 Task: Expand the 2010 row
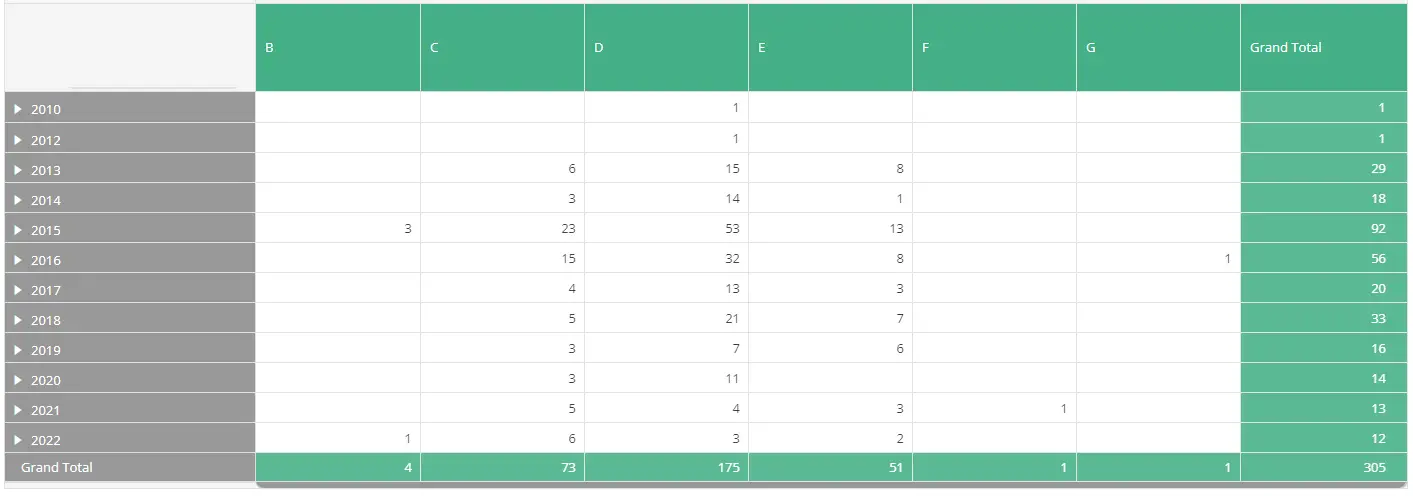point(18,109)
